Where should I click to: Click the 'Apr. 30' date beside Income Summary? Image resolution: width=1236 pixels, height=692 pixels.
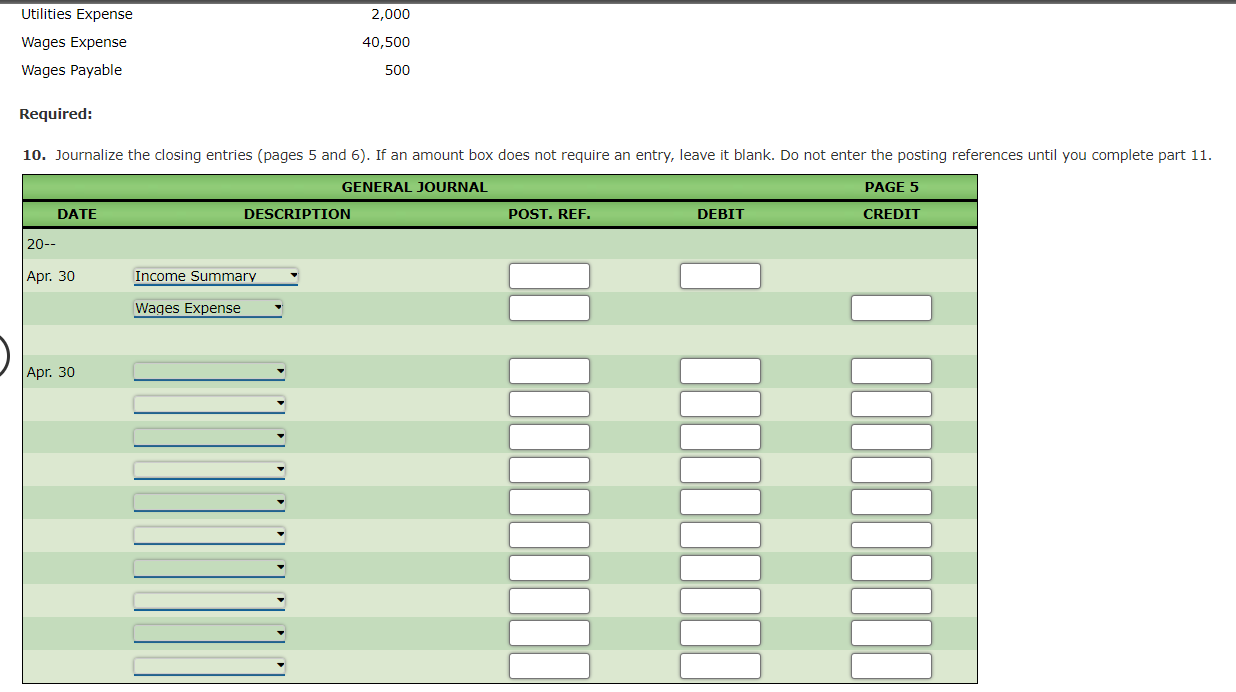point(51,276)
